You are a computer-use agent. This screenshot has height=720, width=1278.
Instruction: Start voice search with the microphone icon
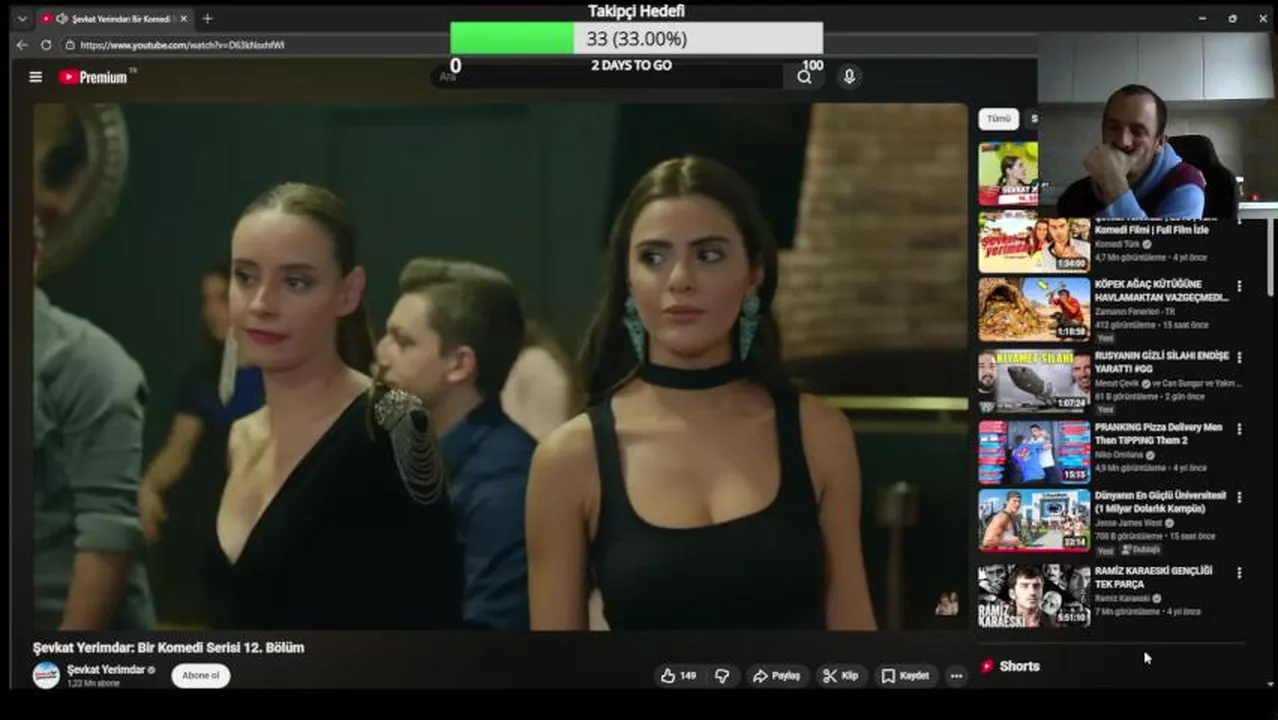849,77
